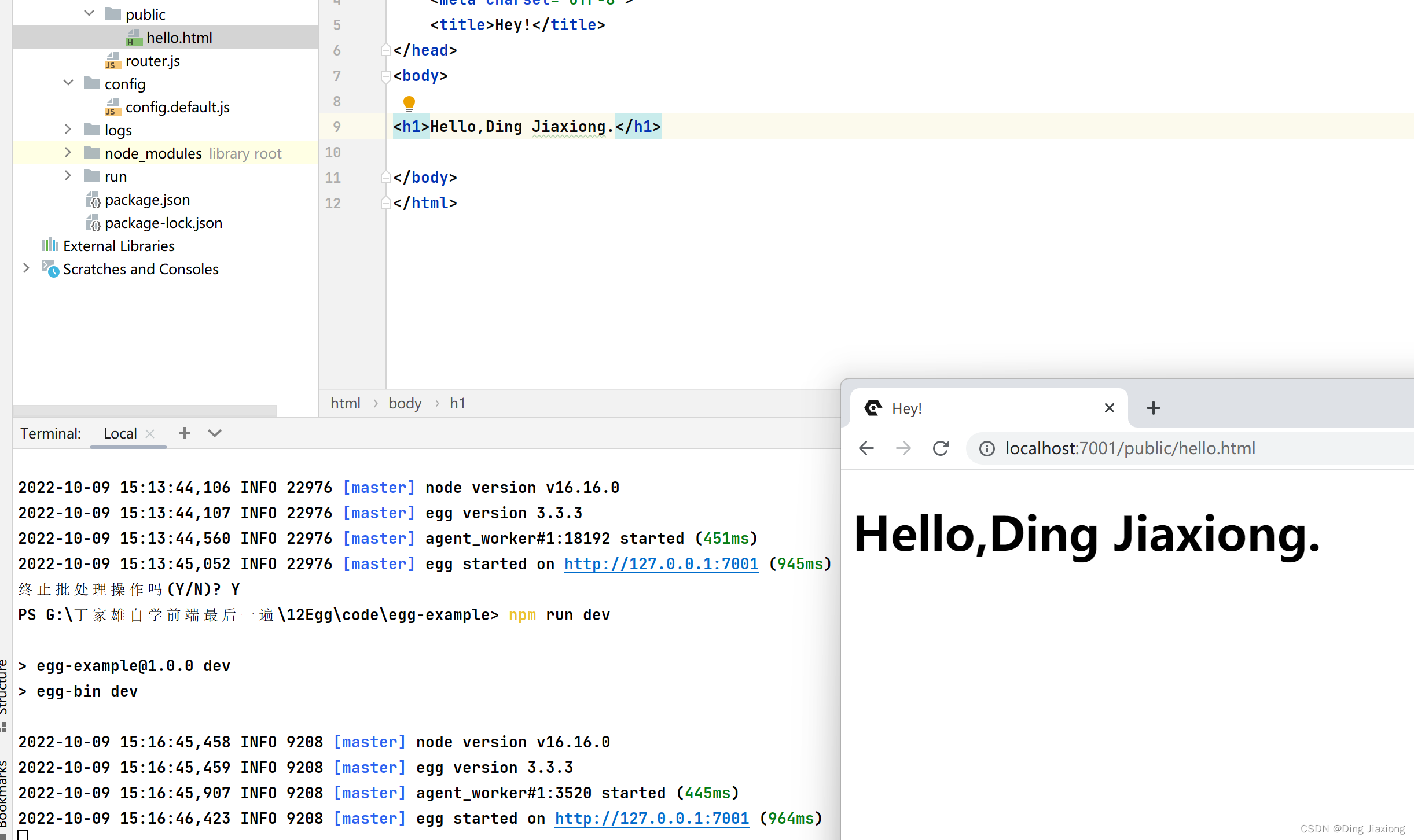Click the hello.html file icon
1414x840 pixels.
coord(134,38)
